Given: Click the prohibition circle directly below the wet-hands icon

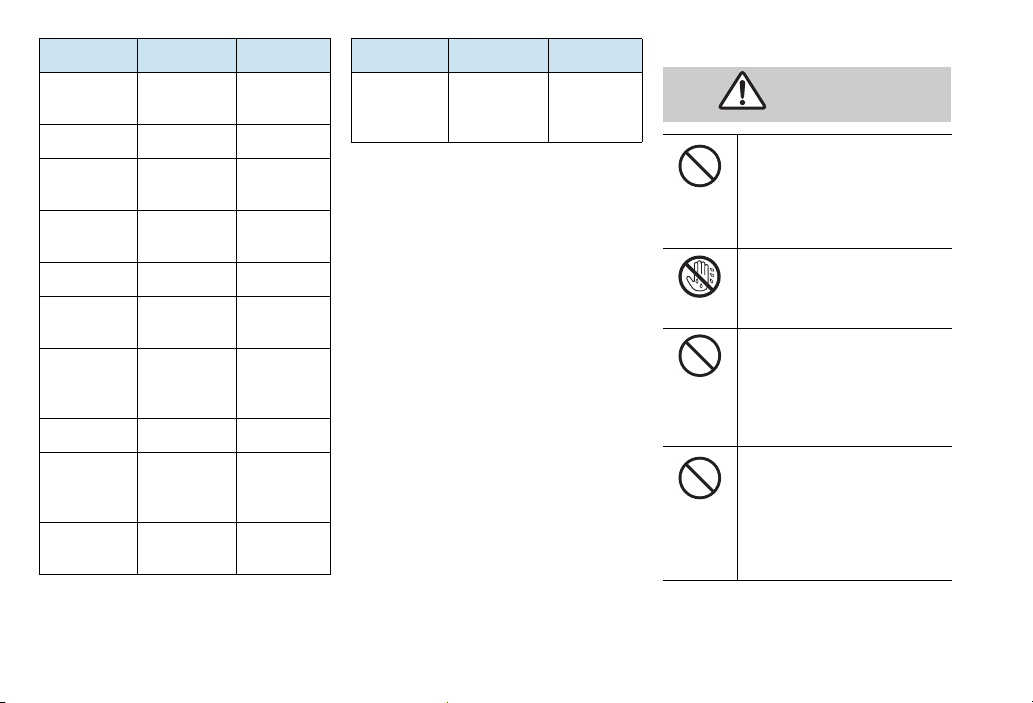Looking at the screenshot, I should point(699,356).
